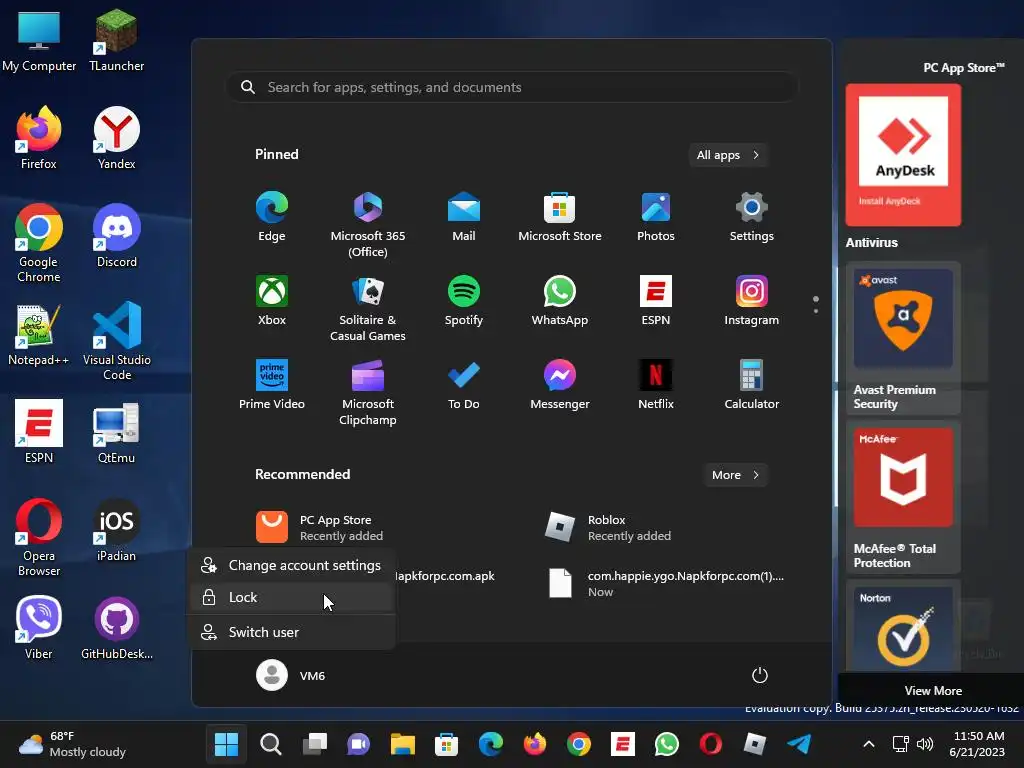Open the Chat icon on taskbar
1024x768 pixels.
(359, 744)
